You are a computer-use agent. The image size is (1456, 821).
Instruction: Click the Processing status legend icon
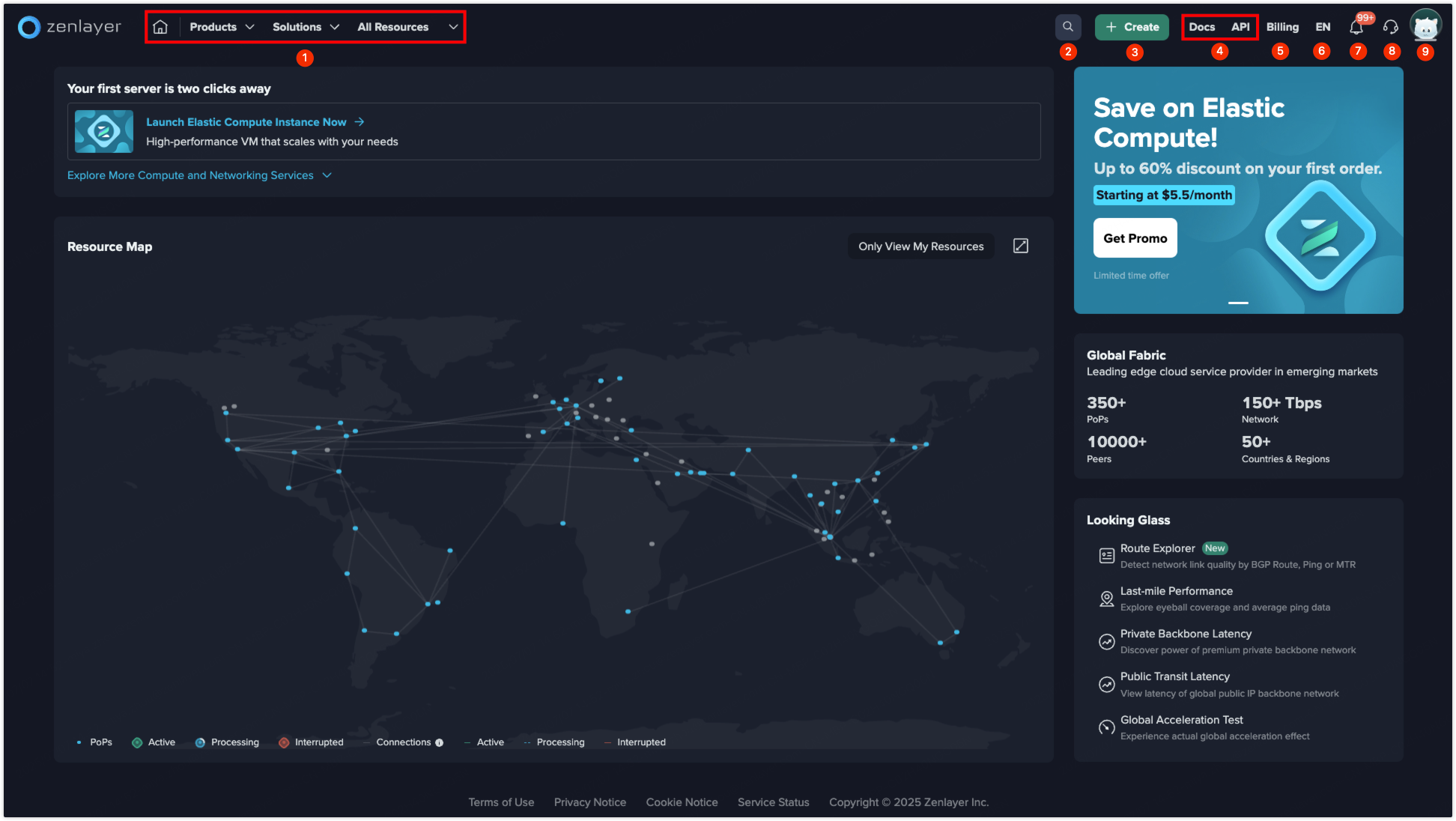tap(200, 742)
